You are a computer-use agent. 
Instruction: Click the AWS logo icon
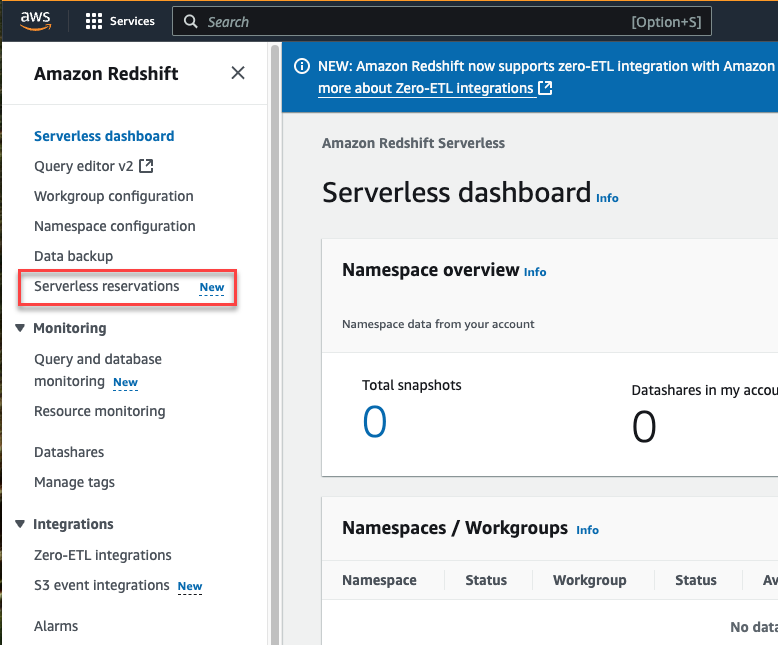click(x=35, y=20)
